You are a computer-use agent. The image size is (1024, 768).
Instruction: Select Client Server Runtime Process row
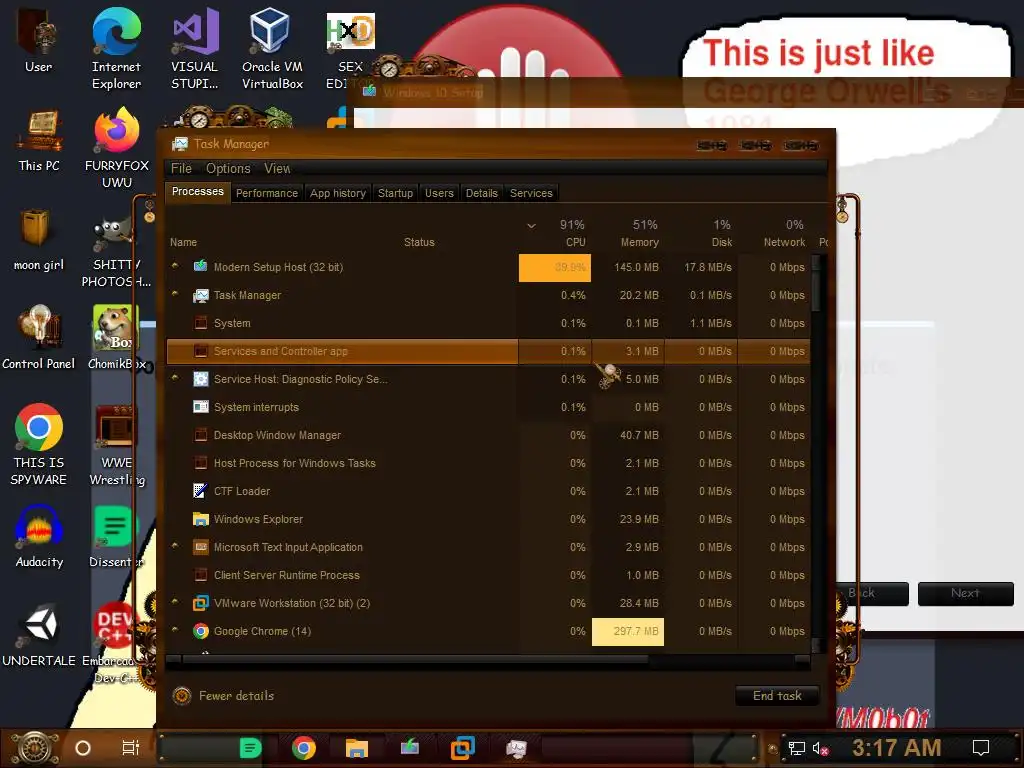coord(488,575)
